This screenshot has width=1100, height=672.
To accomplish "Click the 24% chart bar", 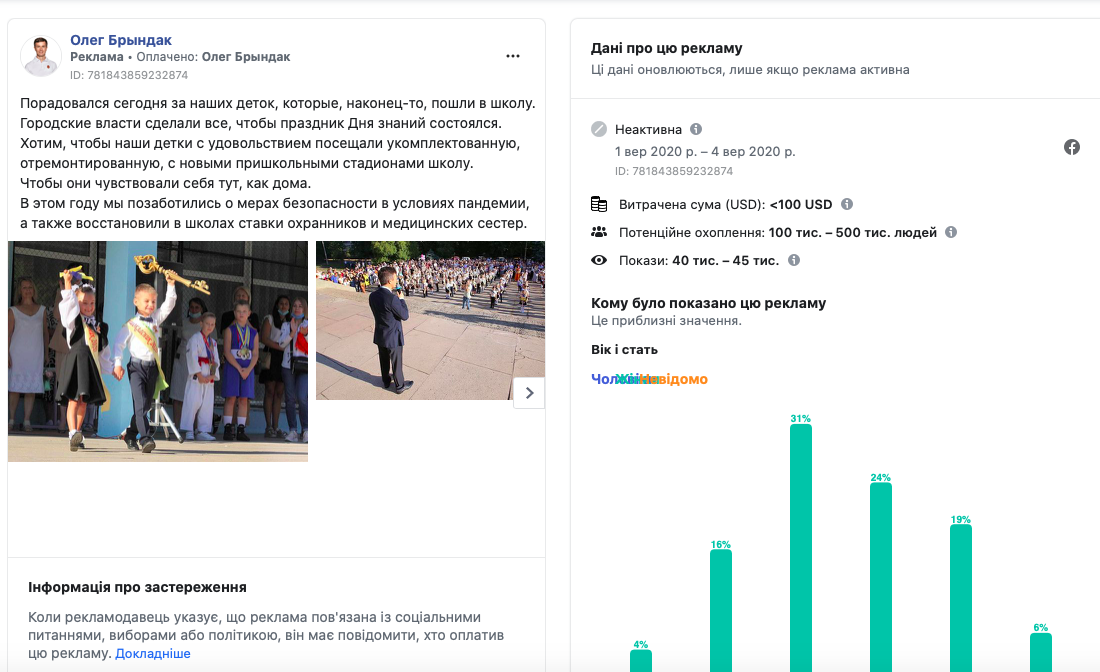I will (880, 577).
